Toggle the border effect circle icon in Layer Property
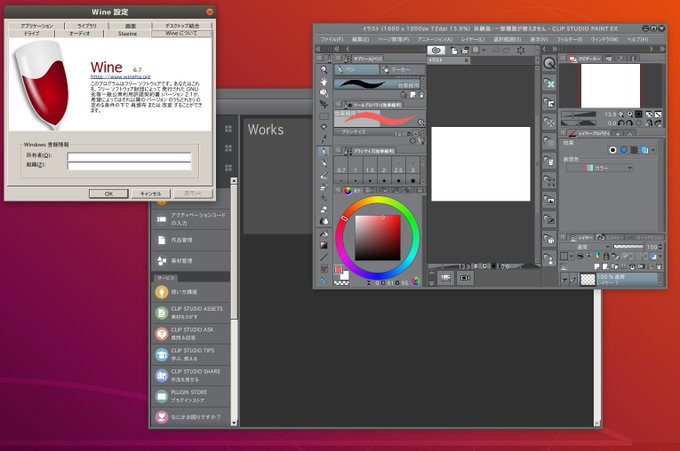The width and height of the screenshot is (680, 451). 612,150
